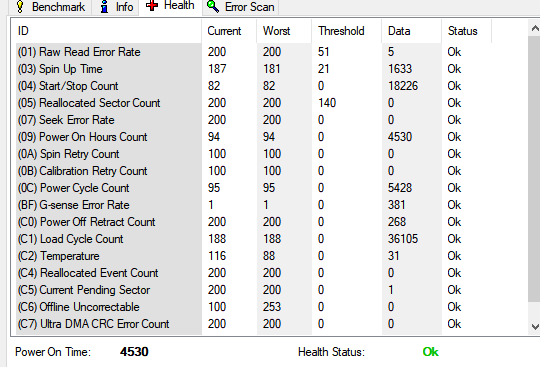Sort by the ID column header
The image size is (540, 367).
coord(108,31)
